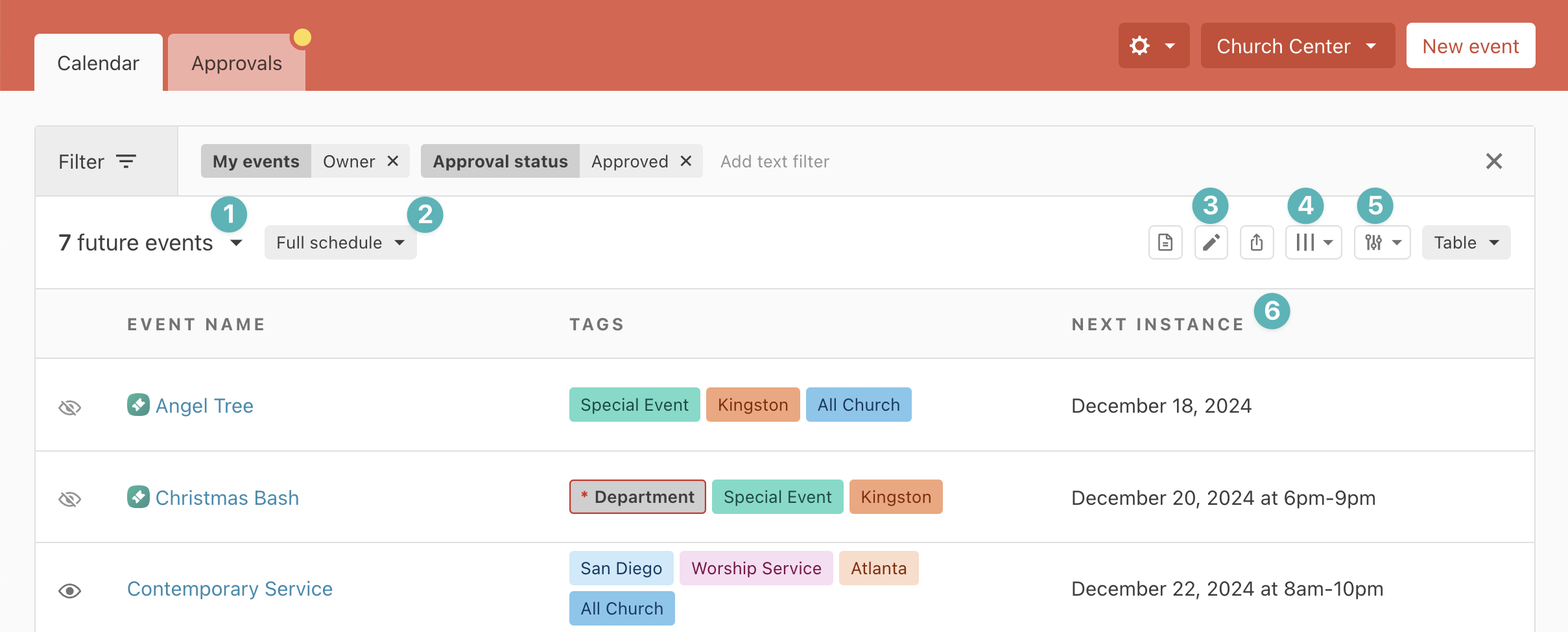Viewport: 1568px width, 632px height.
Task: Open the Church Center dropdown
Action: coord(1298,46)
